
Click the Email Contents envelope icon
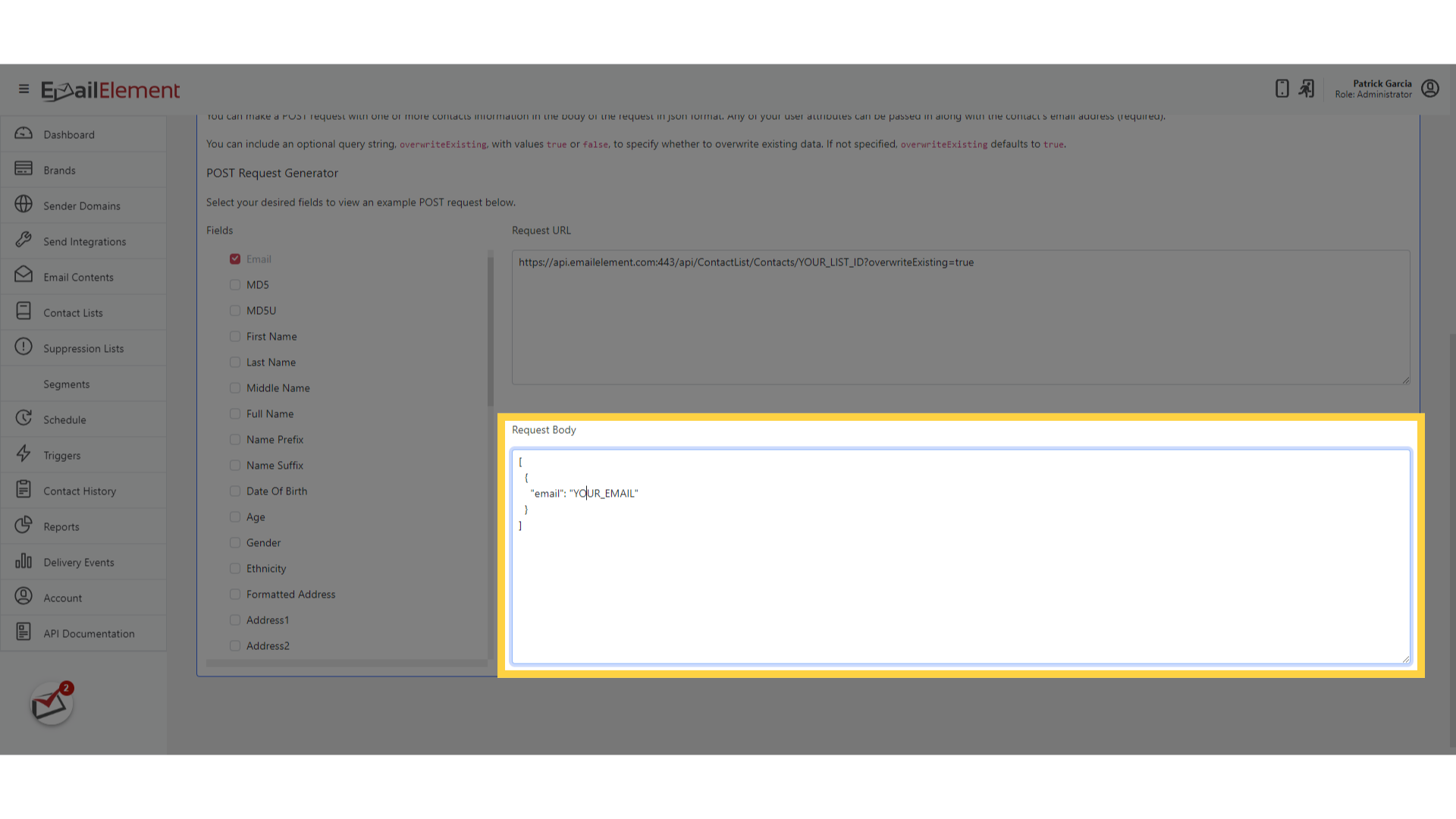pos(24,276)
